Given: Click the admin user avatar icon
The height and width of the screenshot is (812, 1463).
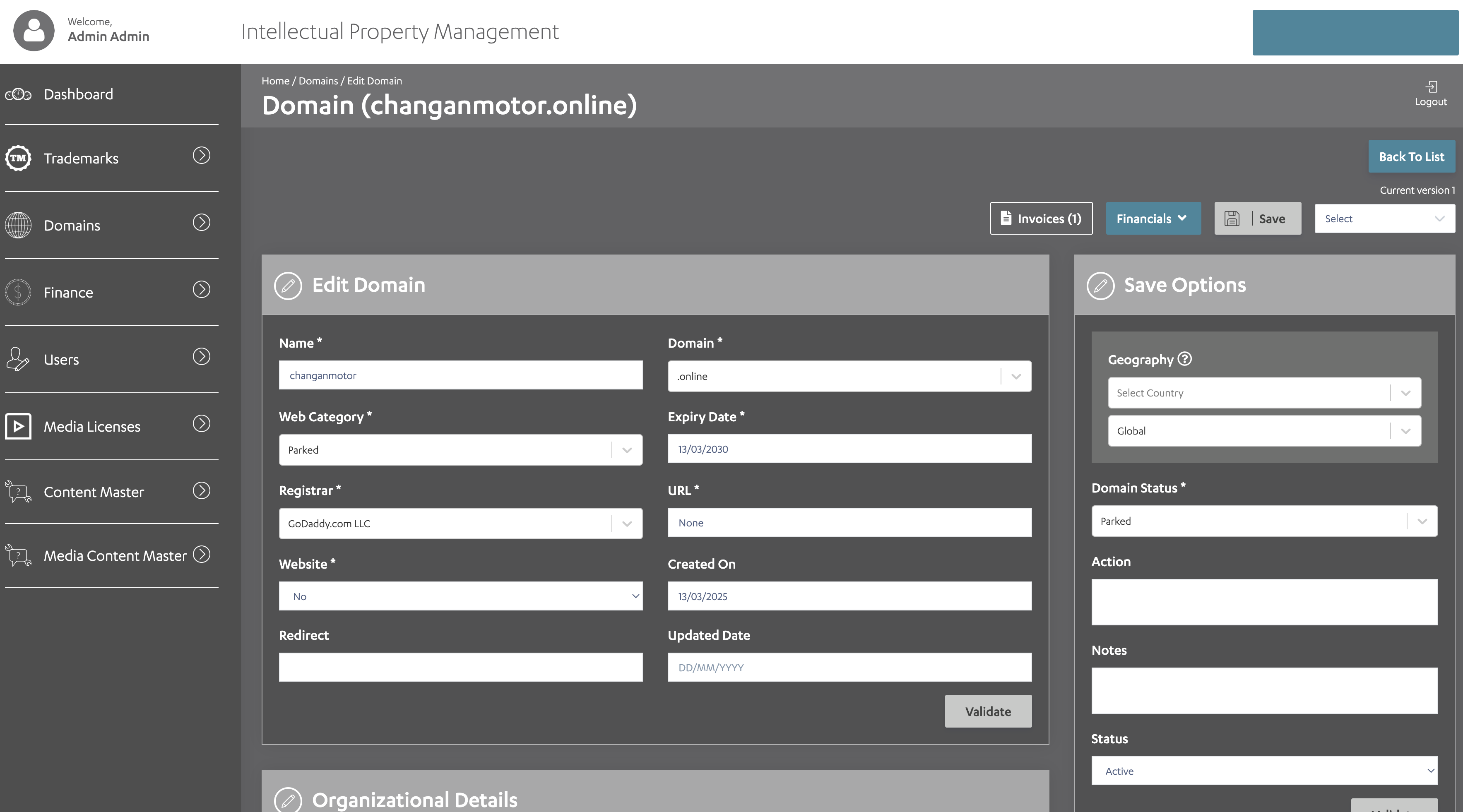Looking at the screenshot, I should pos(34,31).
